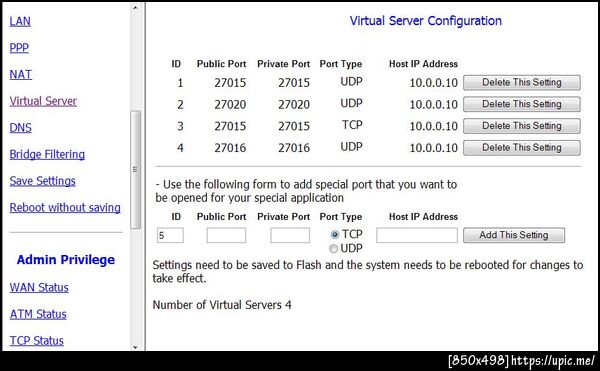Delete virtual server entry ID 2

[x=522, y=104]
